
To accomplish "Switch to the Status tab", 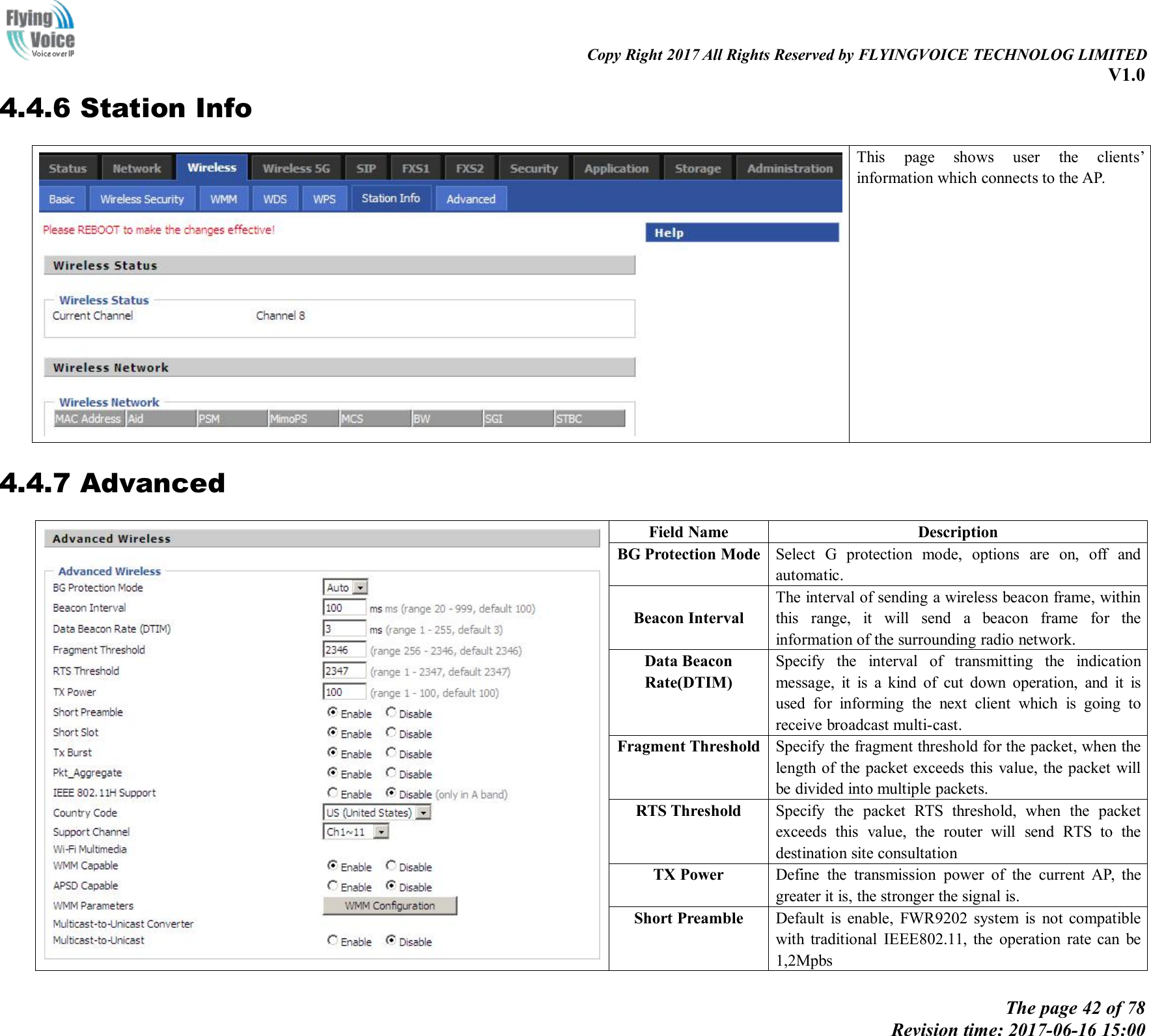I will pyautogui.click(x=68, y=167).
